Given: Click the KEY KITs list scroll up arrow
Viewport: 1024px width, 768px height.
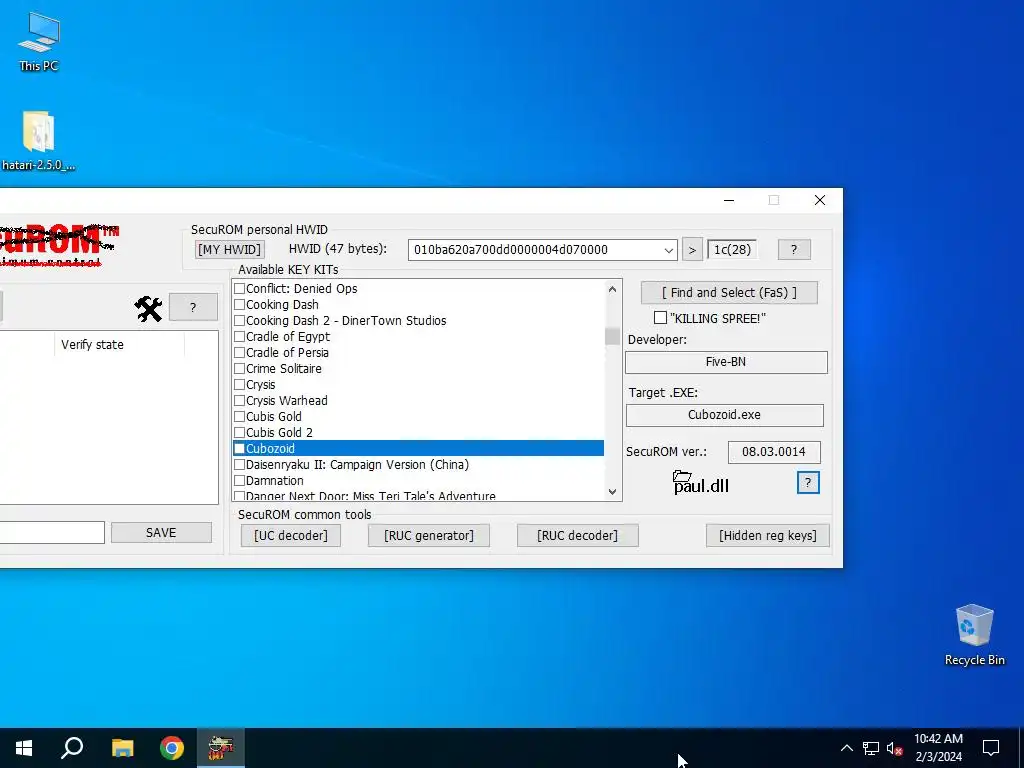Looking at the screenshot, I should [612, 289].
